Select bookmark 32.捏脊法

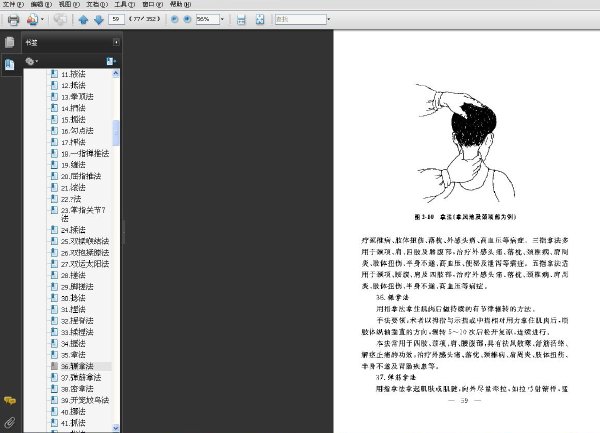coord(77,321)
